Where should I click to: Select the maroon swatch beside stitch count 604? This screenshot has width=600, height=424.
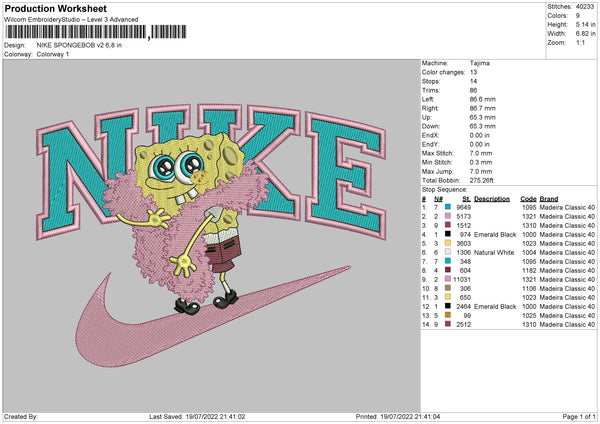point(448,270)
